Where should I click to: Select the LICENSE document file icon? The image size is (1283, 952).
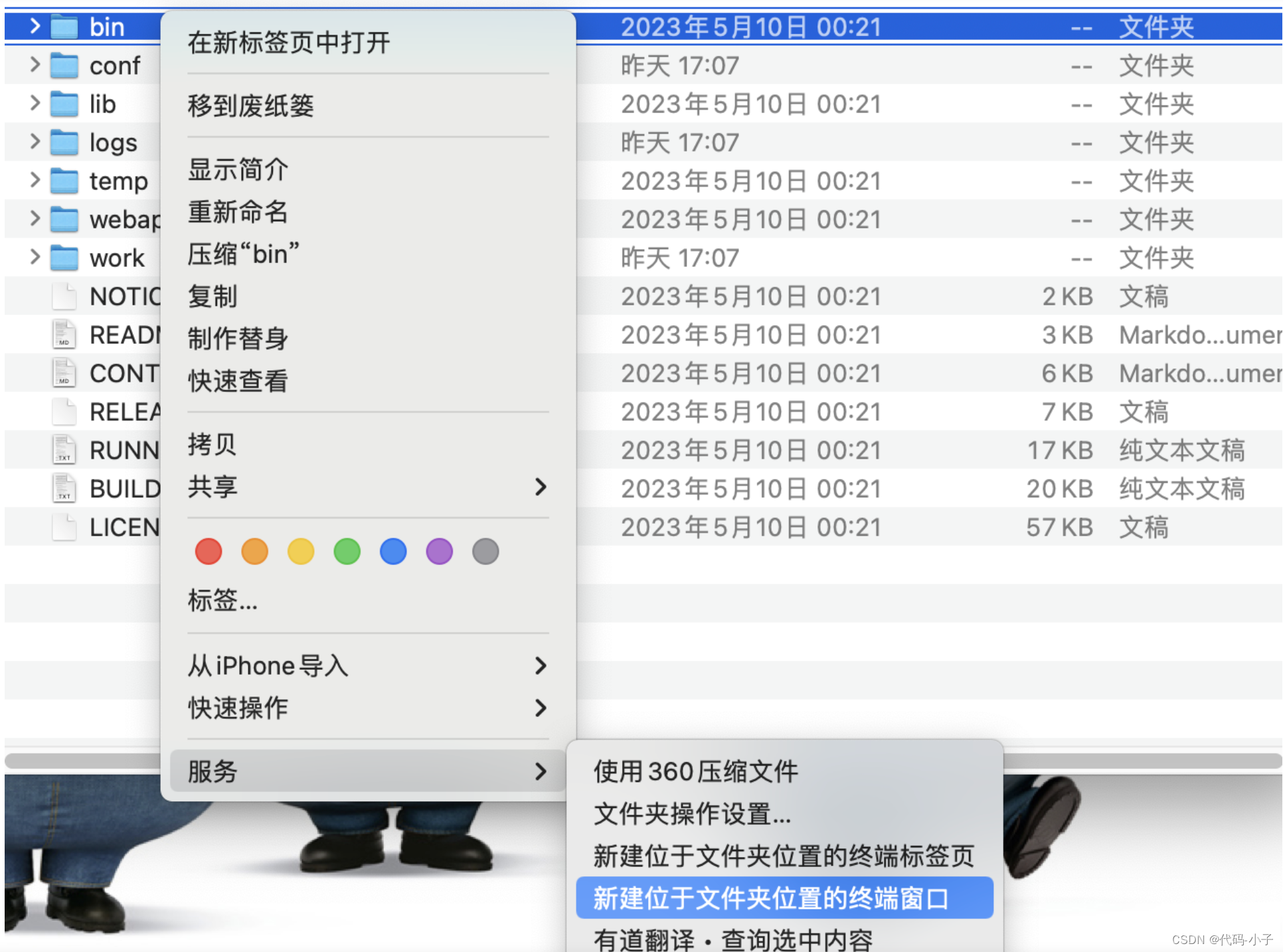[x=64, y=528]
